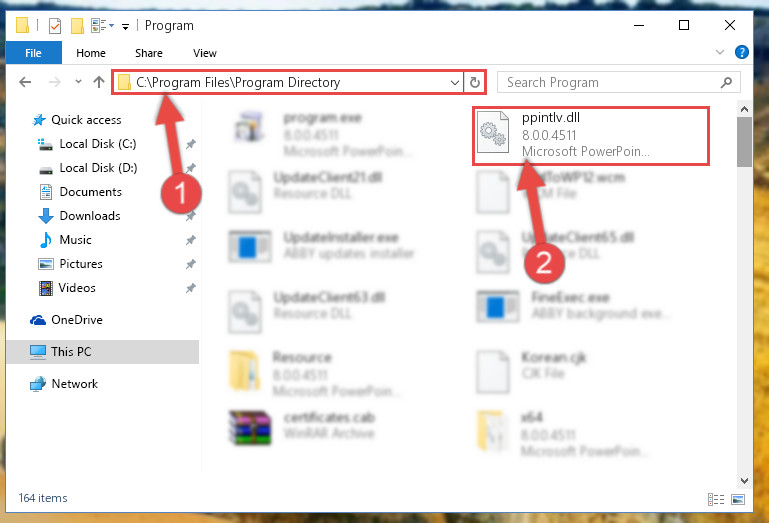769x523 pixels.
Task: Open the Share tab
Action: pyautogui.click(x=149, y=53)
